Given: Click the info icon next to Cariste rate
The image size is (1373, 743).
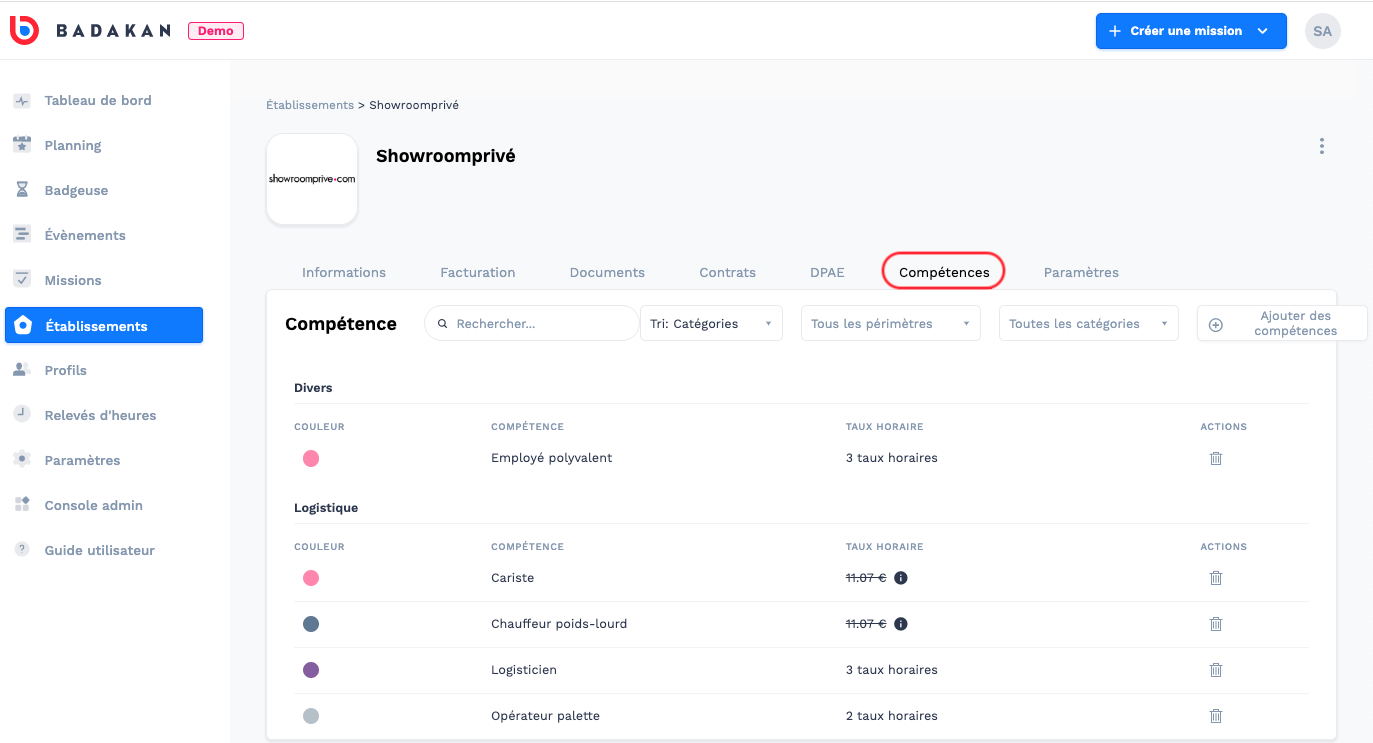Looking at the screenshot, I should pos(900,578).
